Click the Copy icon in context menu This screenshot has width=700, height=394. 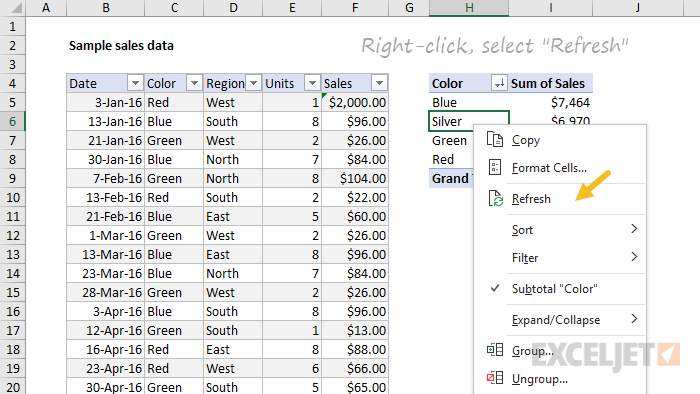point(495,140)
